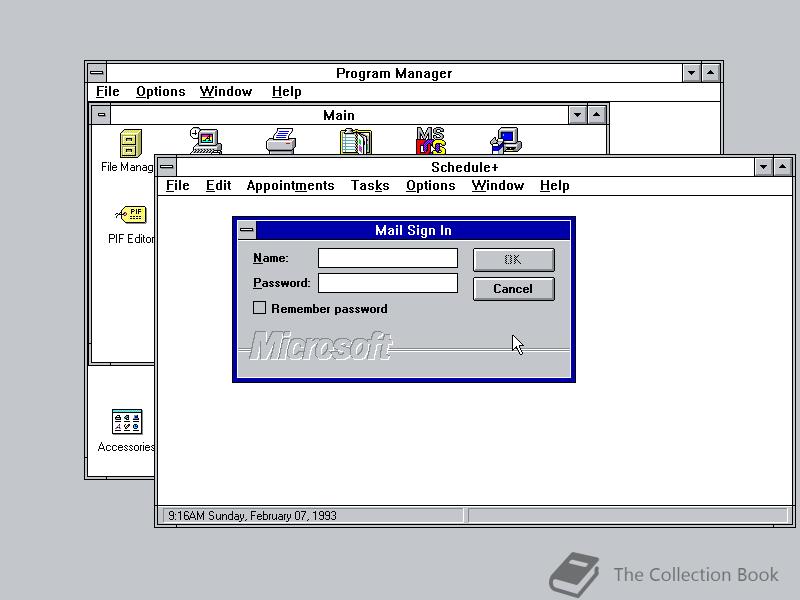Click the status bar date and time text
Viewport: 800px width, 600px height.
click(x=252, y=516)
